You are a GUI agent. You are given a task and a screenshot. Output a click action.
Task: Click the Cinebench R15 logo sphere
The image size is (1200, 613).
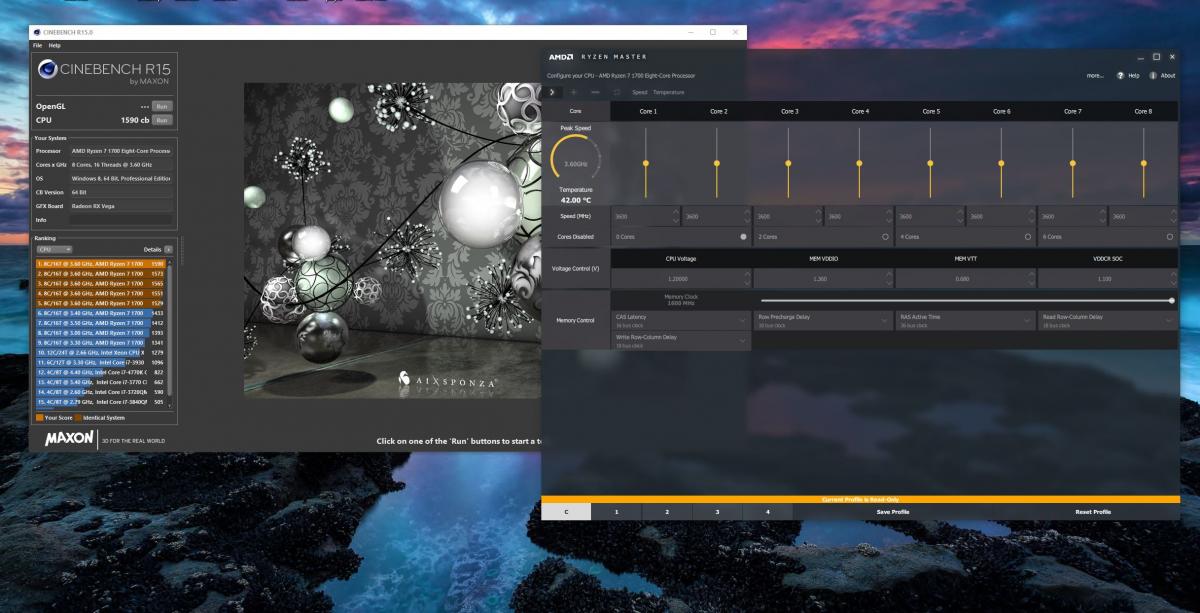point(48,69)
